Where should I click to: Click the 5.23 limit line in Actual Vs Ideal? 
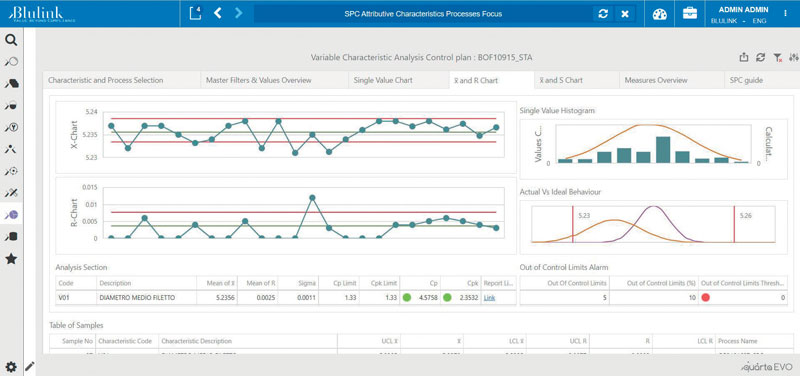pyautogui.click(x=572, y=224)
